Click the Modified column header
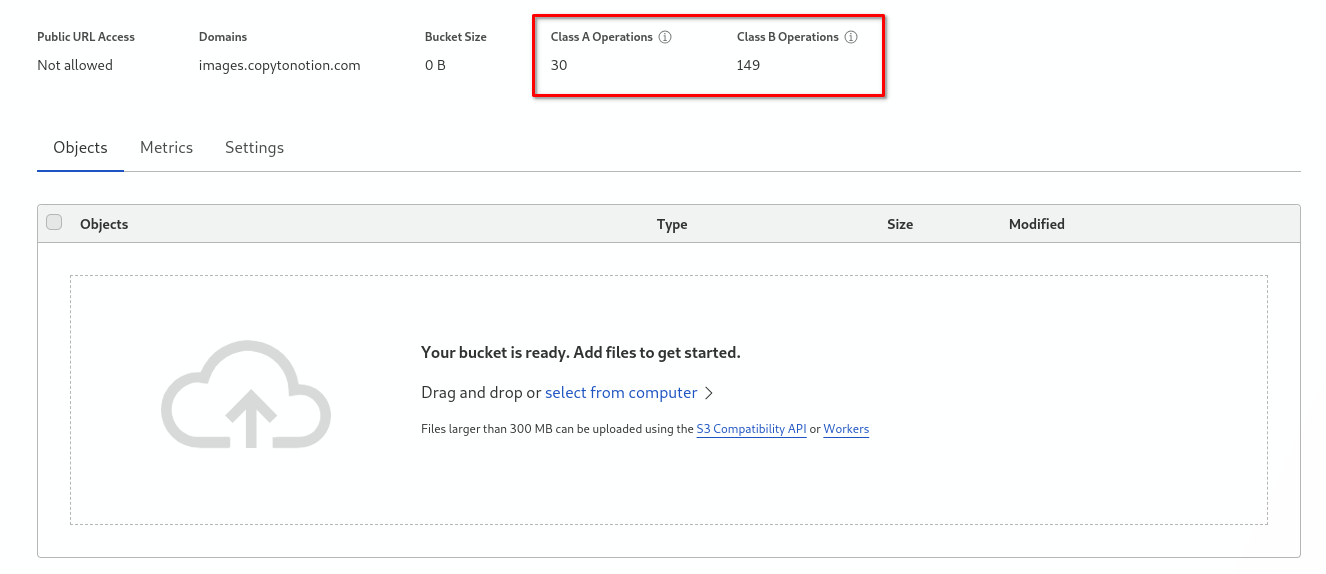This screenshot has height=574, width=1326. click(x=1036, y=224)
